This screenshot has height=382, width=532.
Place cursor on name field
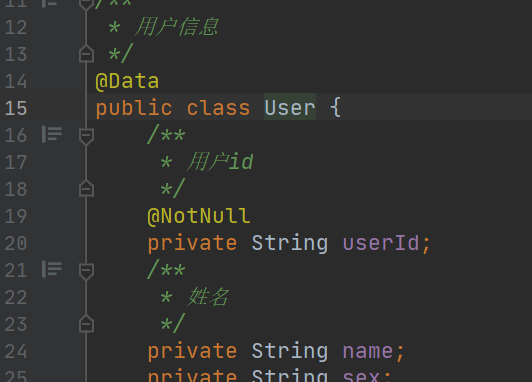pos(368,351)
